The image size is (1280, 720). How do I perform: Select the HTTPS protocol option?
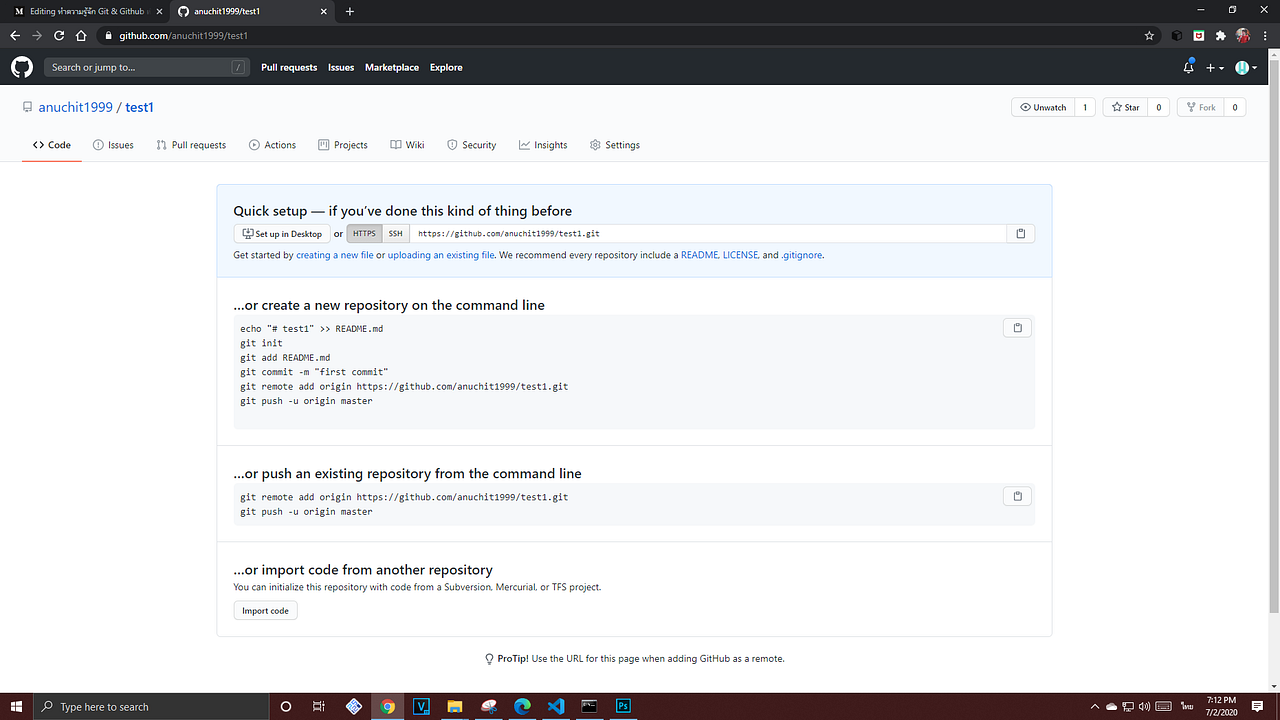pos(364,233)
